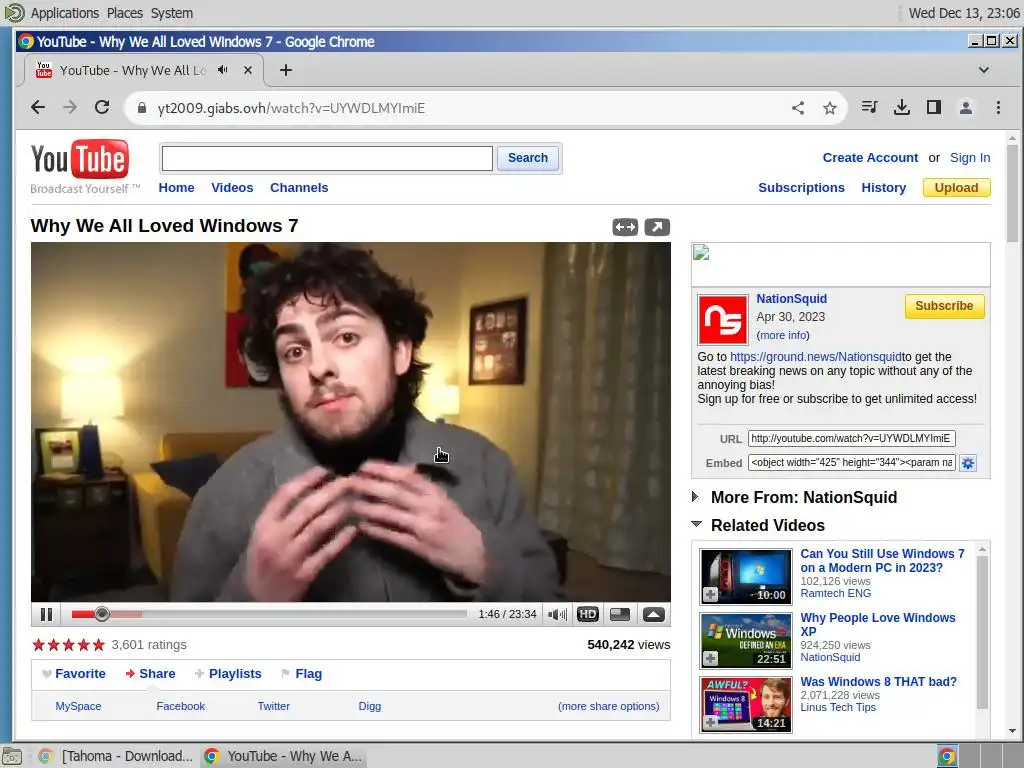The width and height of the screenshot is (1024, 768).
Task: Click the Search button
Action: click(x=528, y=158)
